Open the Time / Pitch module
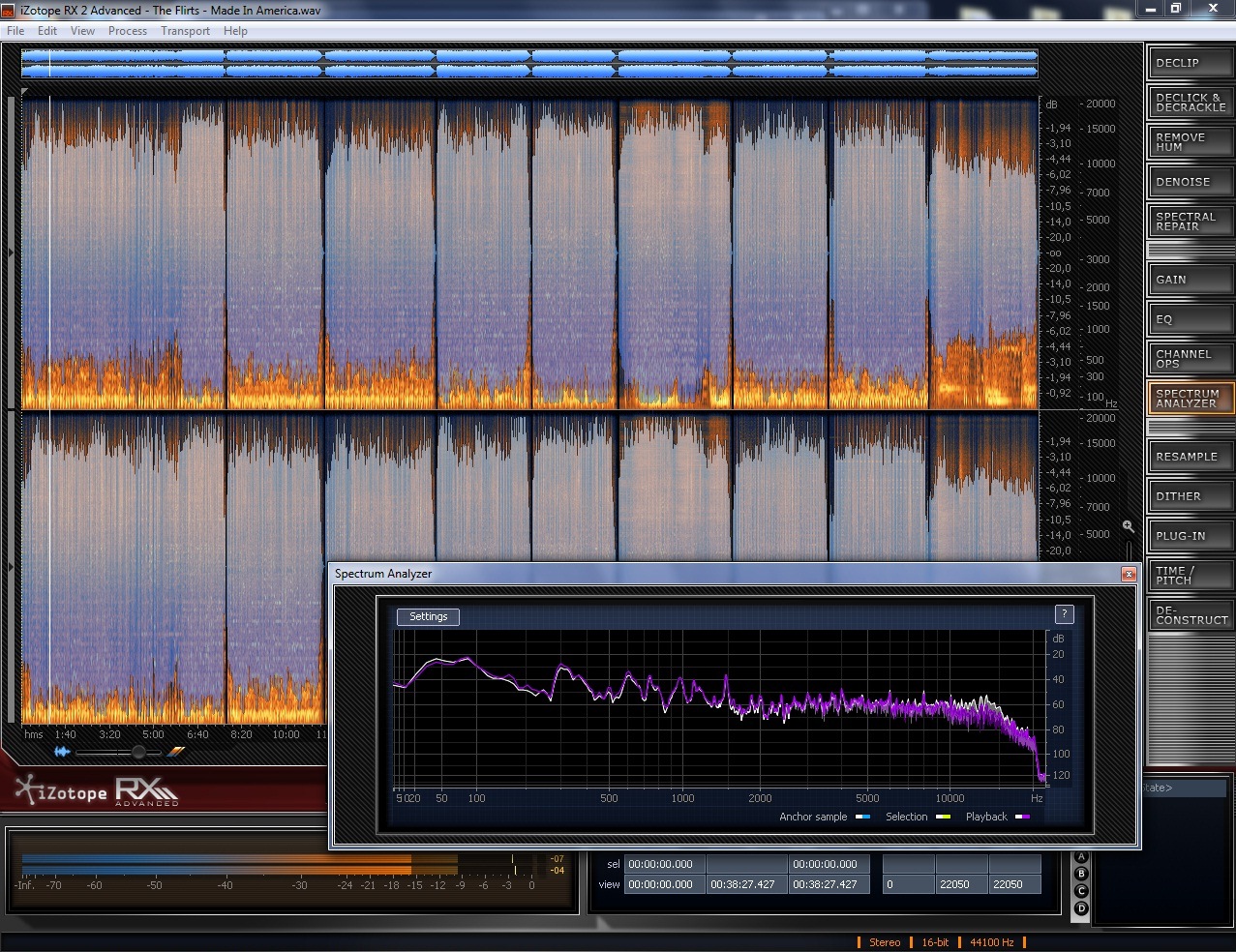Viewport: 1236px width, 952px height. [1190, 576]
